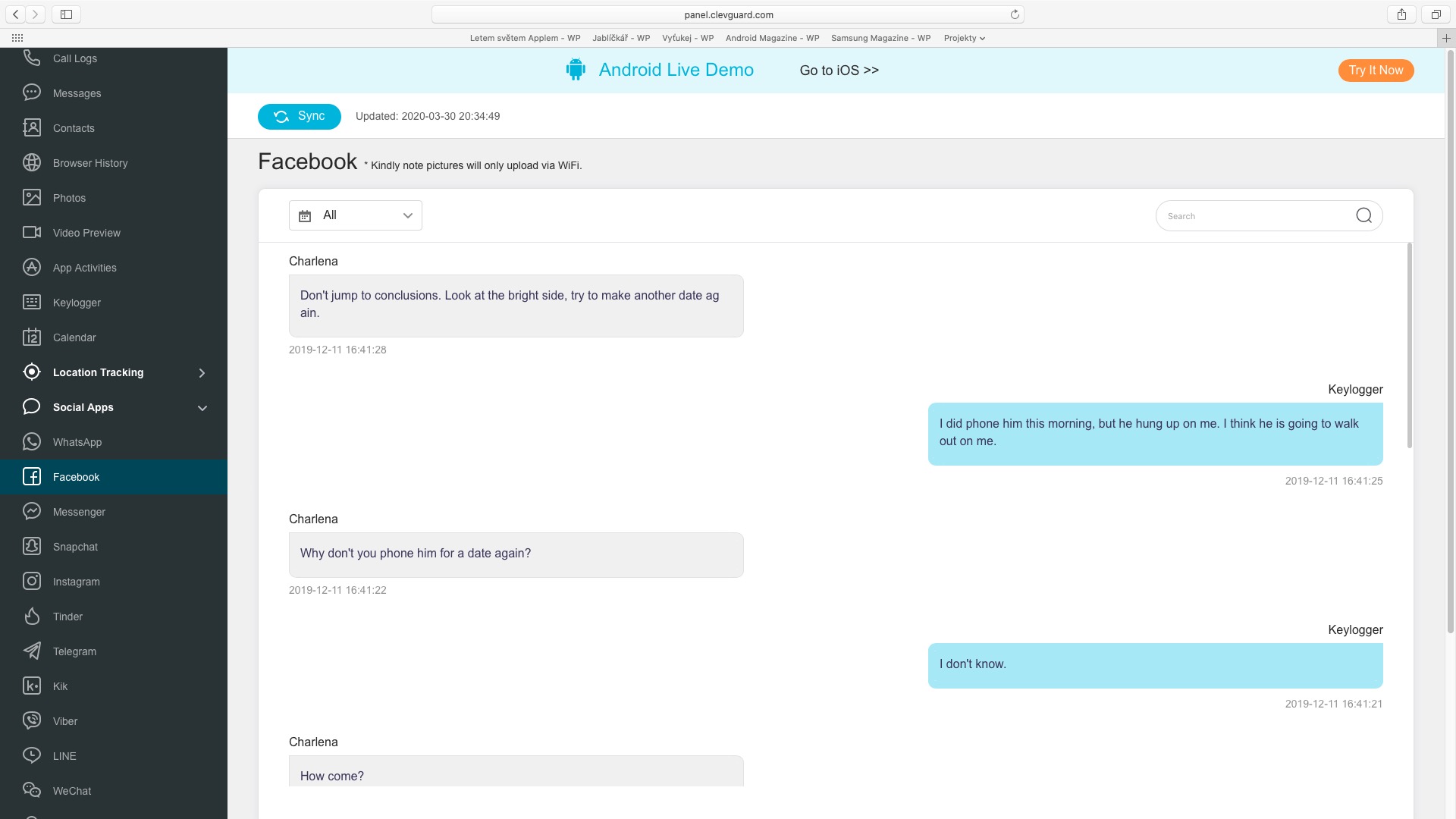Click the Safari share icon
This screenshot has height=819, width=1456.
click(1401, 14)
